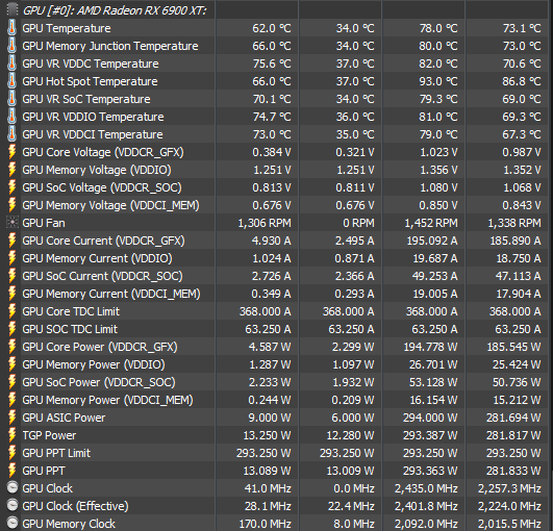Select the GPU Fan row label
Screen dimensions: 553x531
[x=44, y=223]
